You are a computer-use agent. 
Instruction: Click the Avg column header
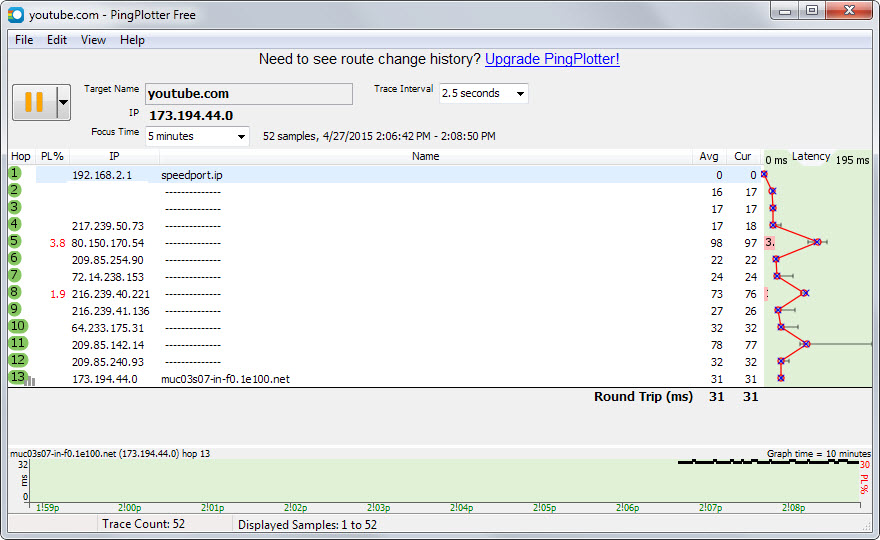point(709,157)
